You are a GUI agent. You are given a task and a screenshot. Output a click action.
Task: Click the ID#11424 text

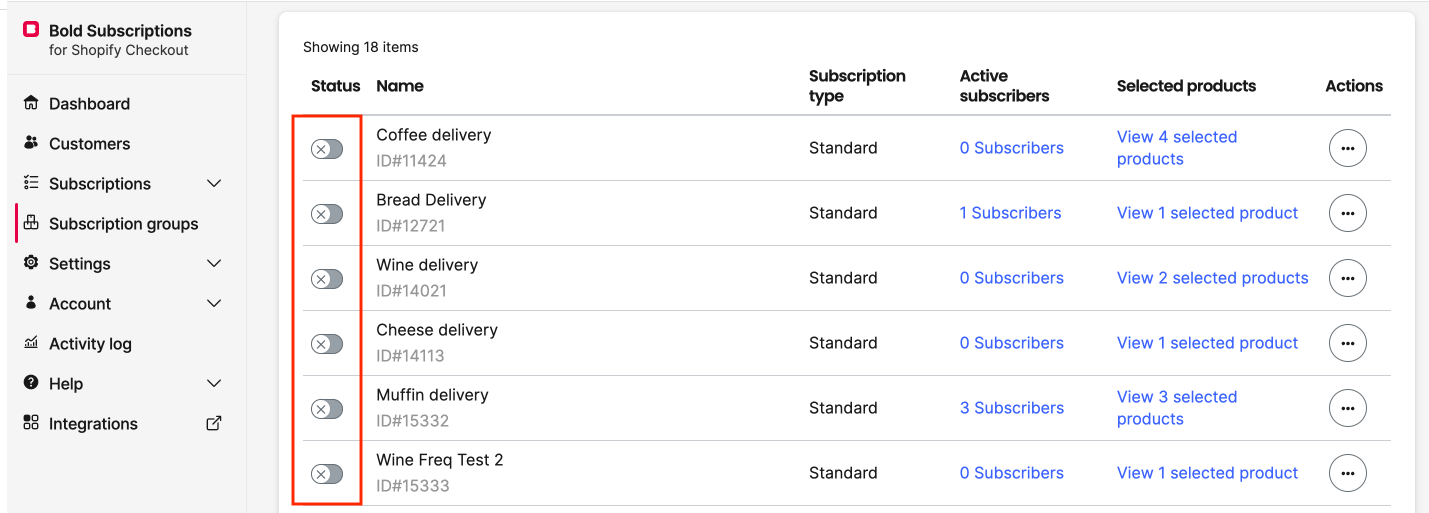tap(411, 161)
